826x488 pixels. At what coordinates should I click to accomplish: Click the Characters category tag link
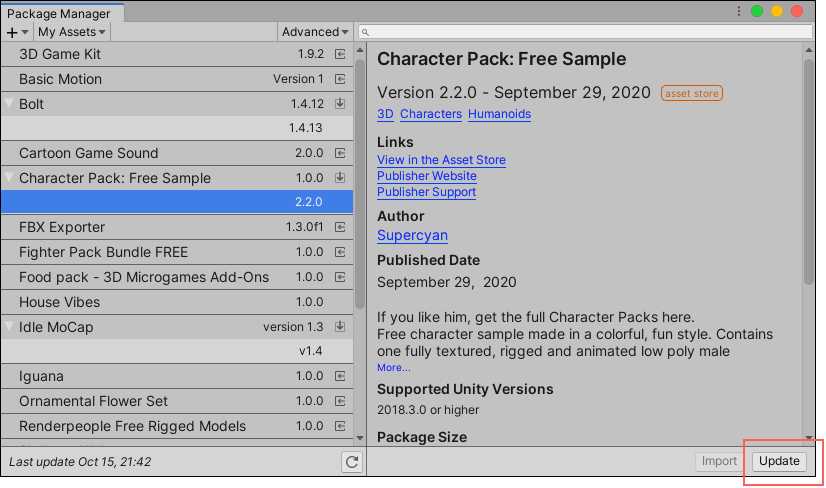pos(431,114)
